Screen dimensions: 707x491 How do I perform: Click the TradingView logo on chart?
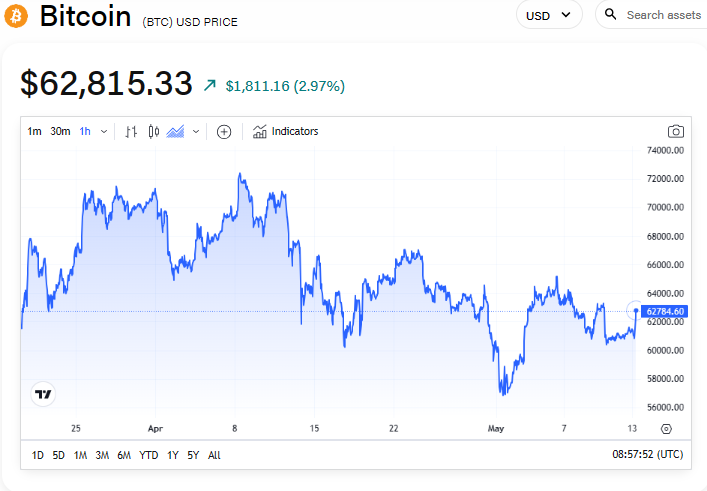coord(43,394)
